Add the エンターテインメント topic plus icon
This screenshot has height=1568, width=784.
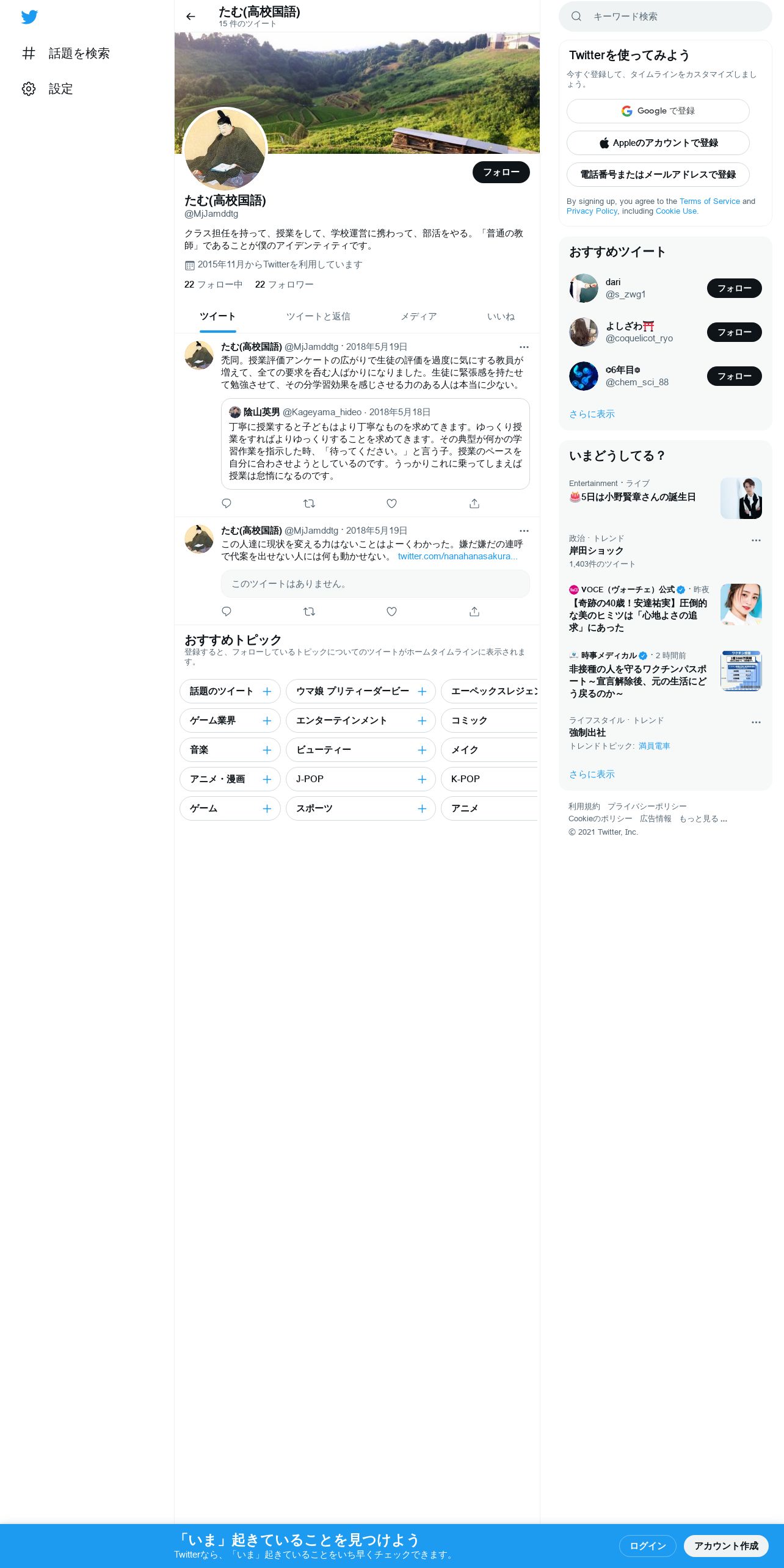(x=422, y=720)
